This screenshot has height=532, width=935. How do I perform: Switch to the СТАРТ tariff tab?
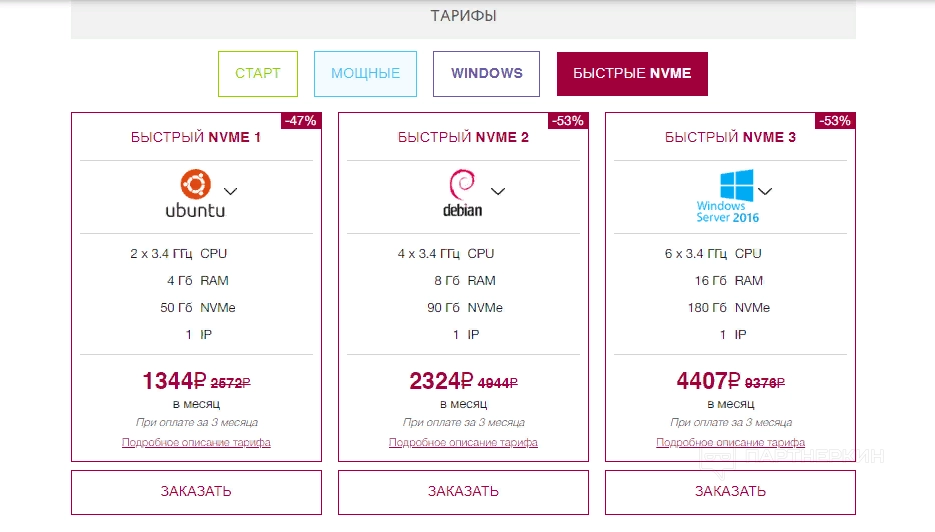pyautogui.click(x=258, y=74)
